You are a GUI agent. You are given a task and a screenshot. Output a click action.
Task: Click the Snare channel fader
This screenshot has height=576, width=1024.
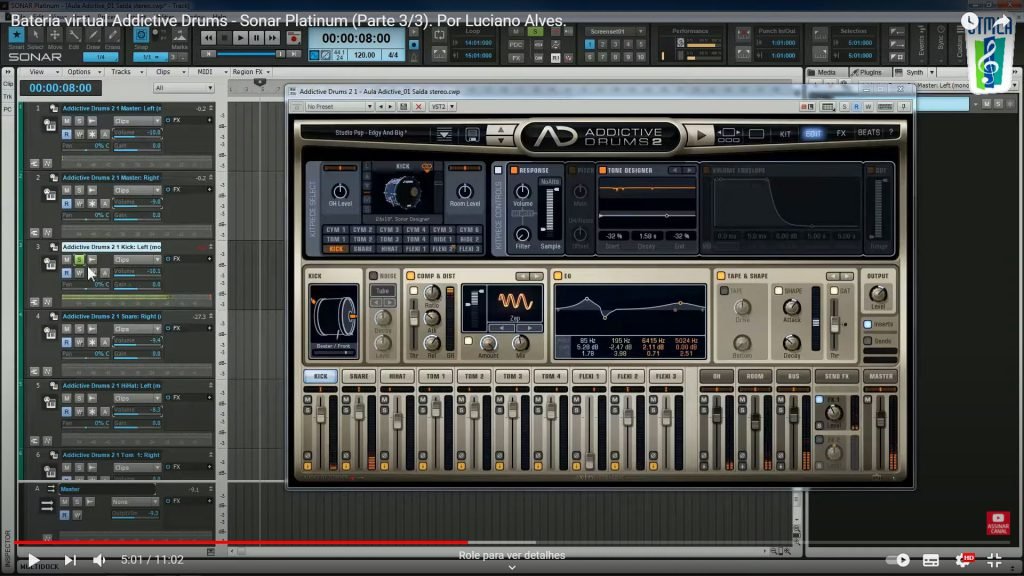pos(359,411)
